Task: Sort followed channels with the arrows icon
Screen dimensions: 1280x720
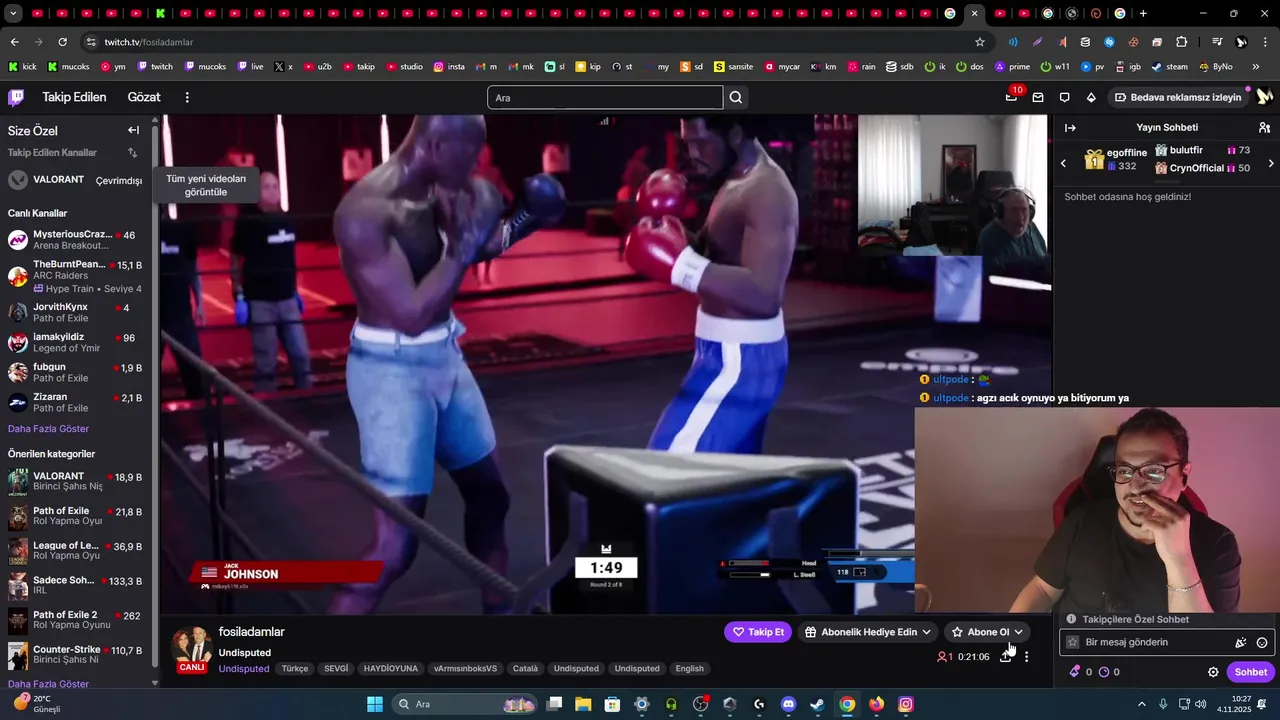Action: click(132, 153)
